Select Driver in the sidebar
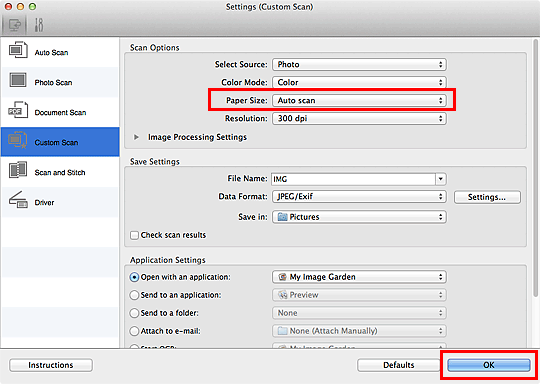This screenshot has width=540, height=384. pyautogui.click(x=60, y=202)
